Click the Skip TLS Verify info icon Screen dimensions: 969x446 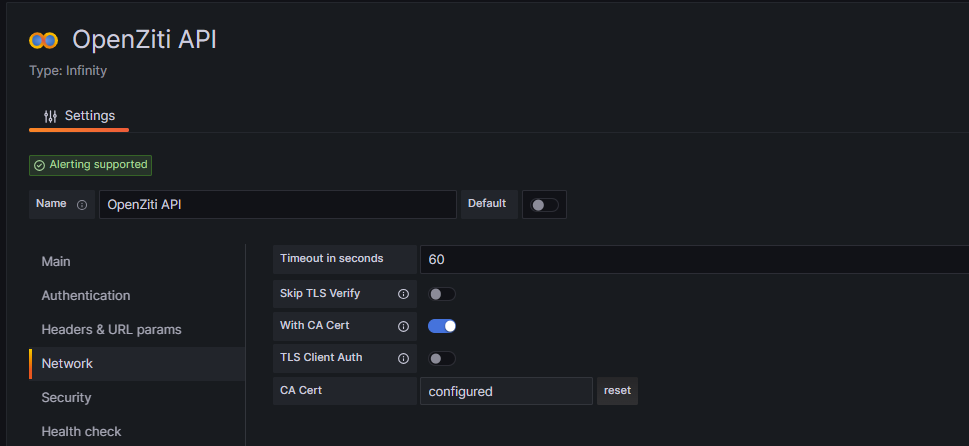[x=403, y=294]
